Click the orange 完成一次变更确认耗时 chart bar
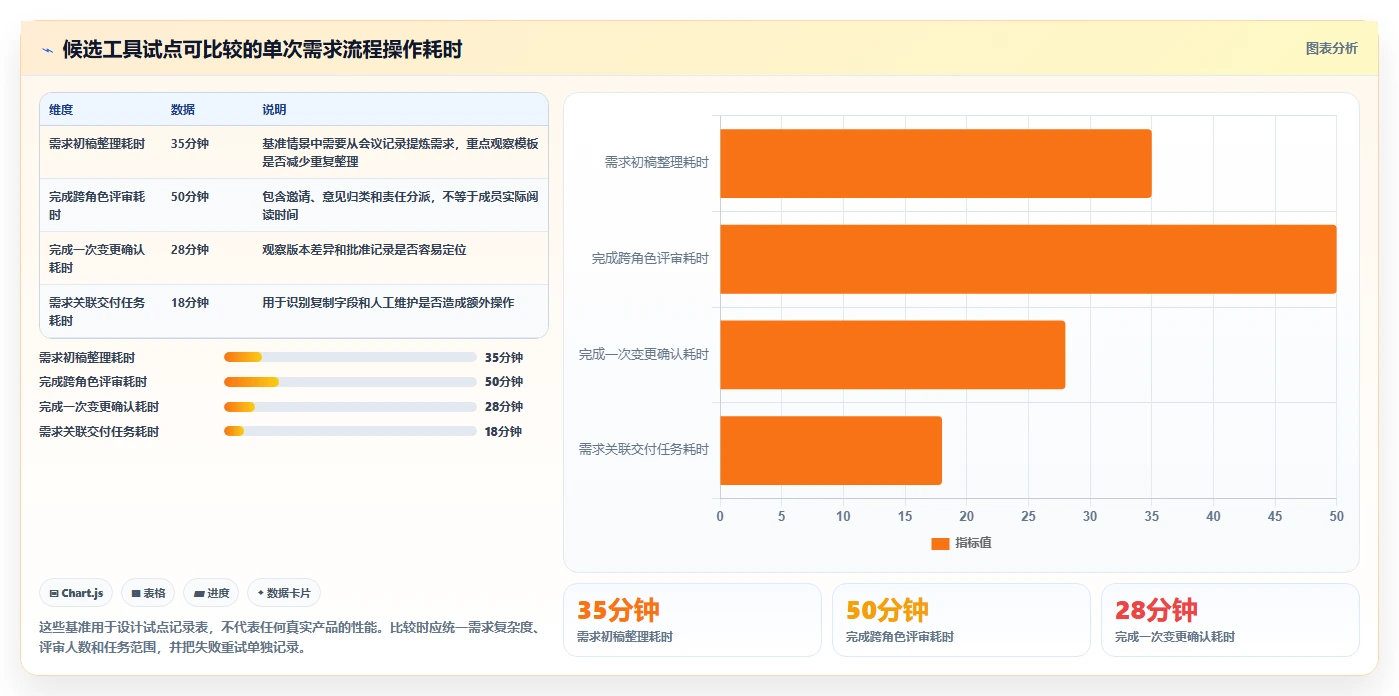 tap(893, 354)
